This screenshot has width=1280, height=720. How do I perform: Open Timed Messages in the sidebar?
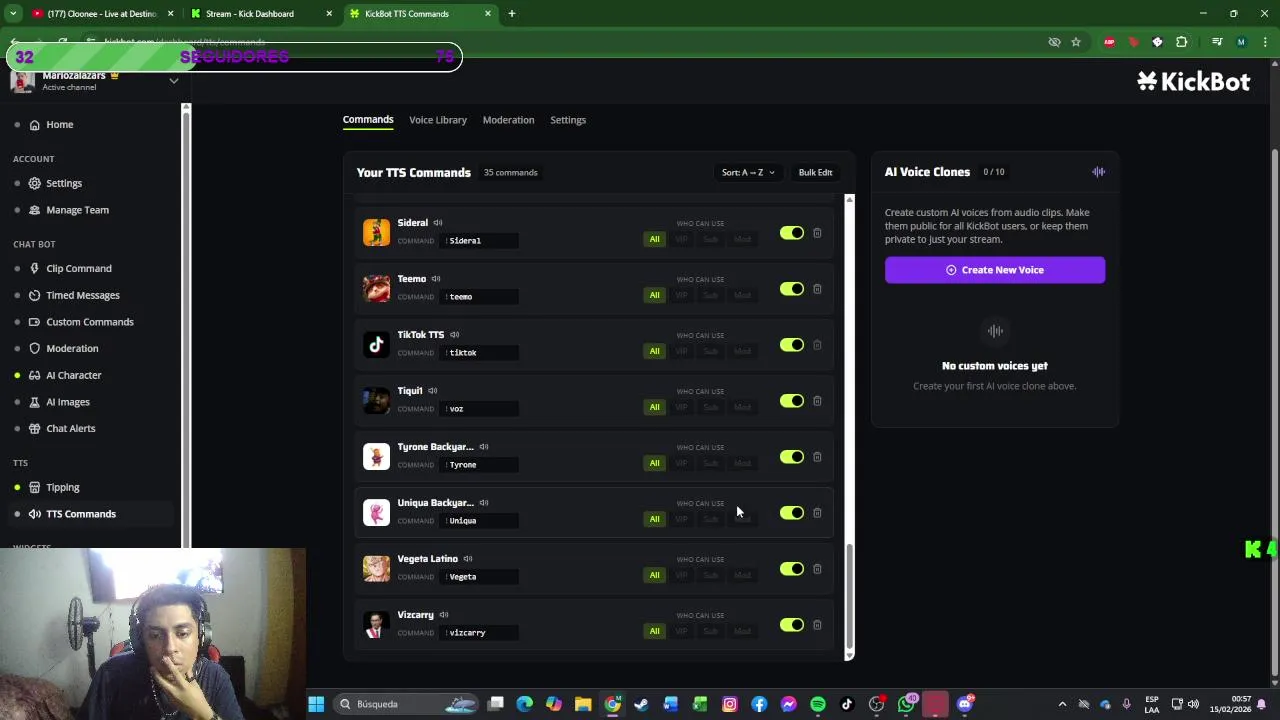(83, 296)
